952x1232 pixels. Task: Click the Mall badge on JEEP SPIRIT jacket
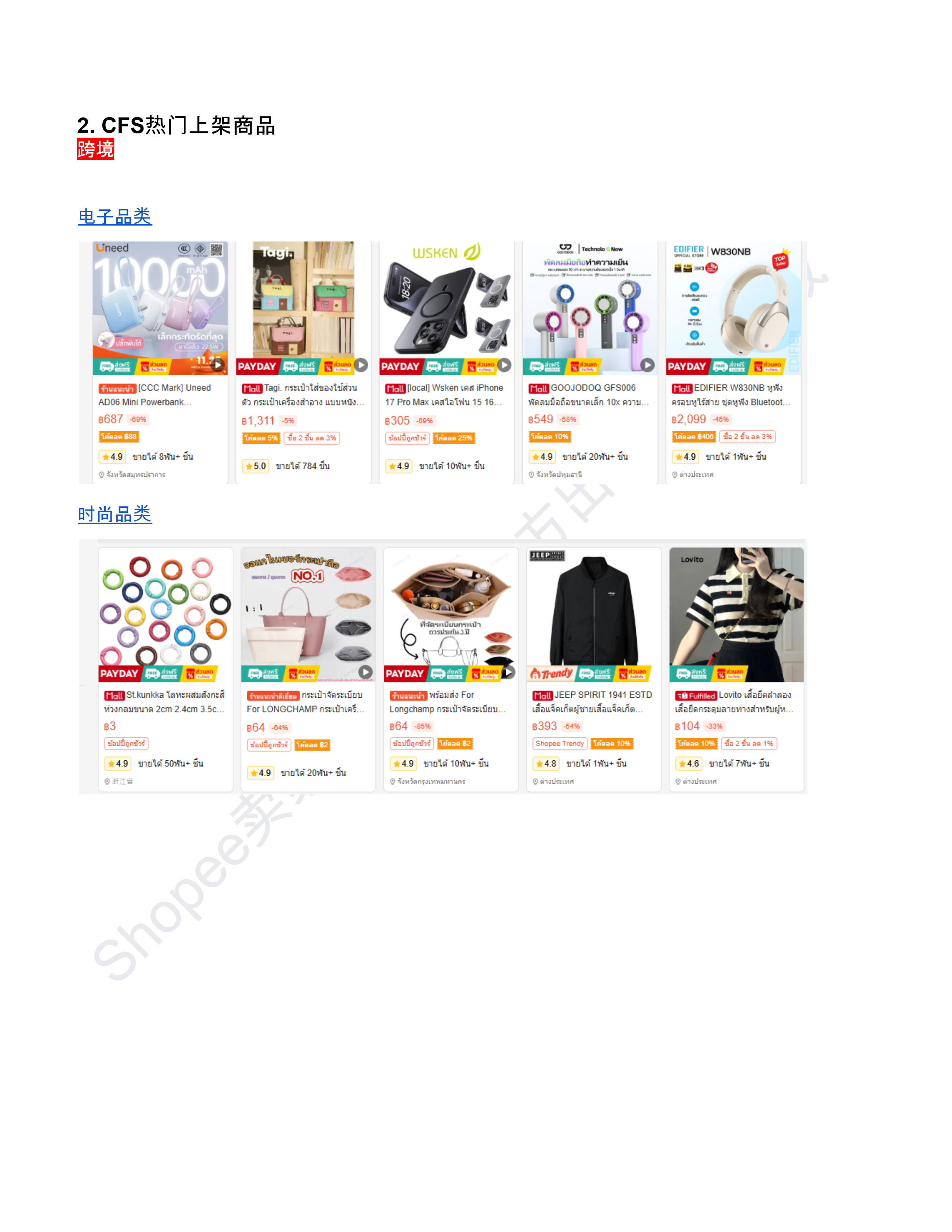pos(542,696)
